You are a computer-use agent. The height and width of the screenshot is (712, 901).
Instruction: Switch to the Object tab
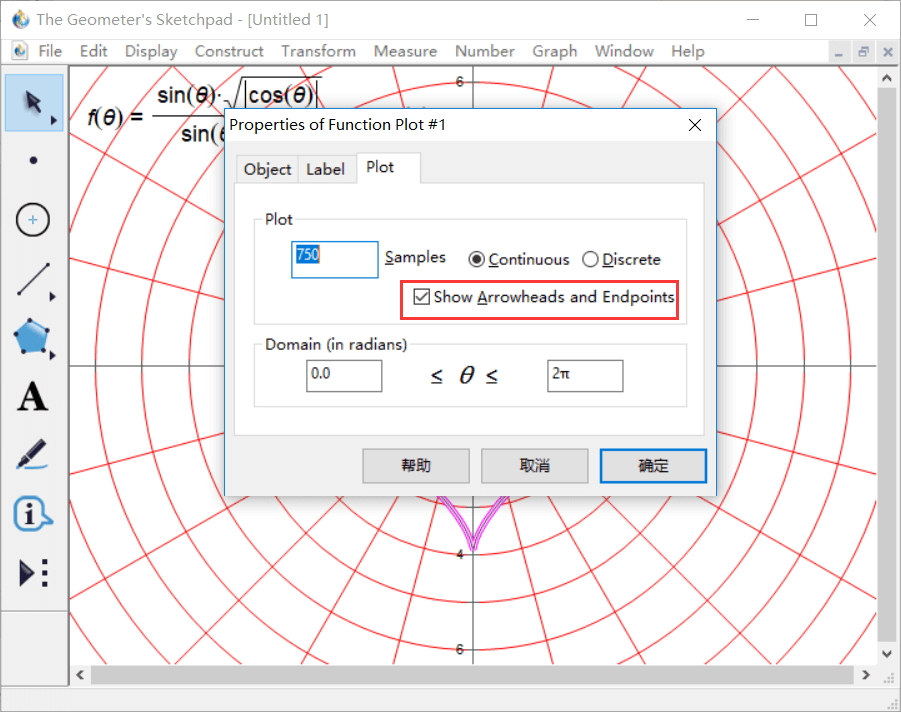pos(267,169)
